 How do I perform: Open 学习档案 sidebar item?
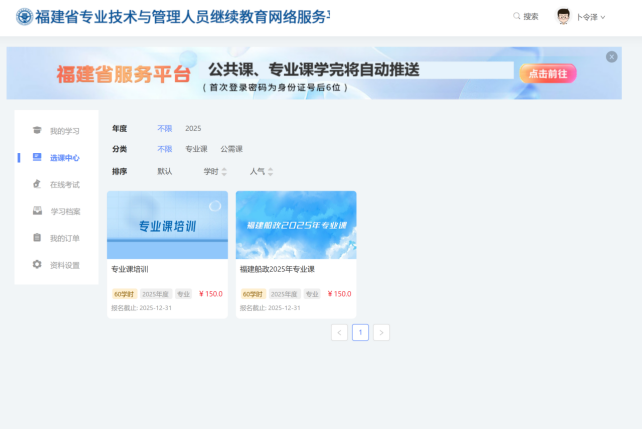click(57, 211)
